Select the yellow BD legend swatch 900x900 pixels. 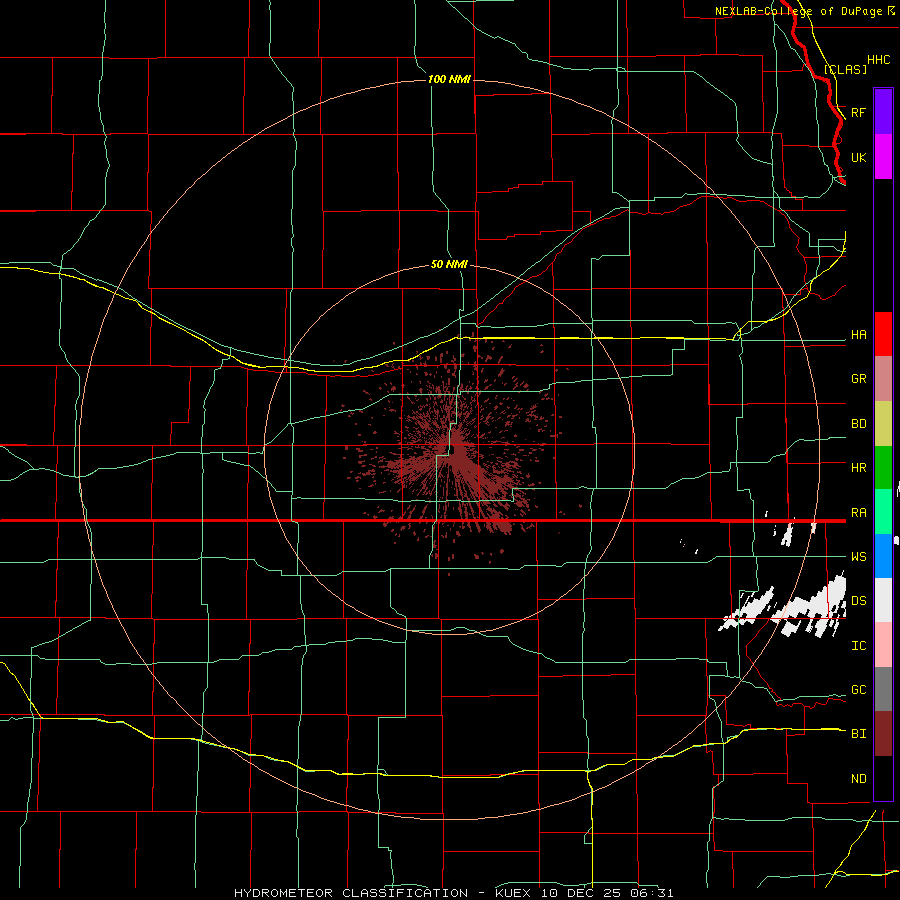pyautogui.click(x=883, y=424)
